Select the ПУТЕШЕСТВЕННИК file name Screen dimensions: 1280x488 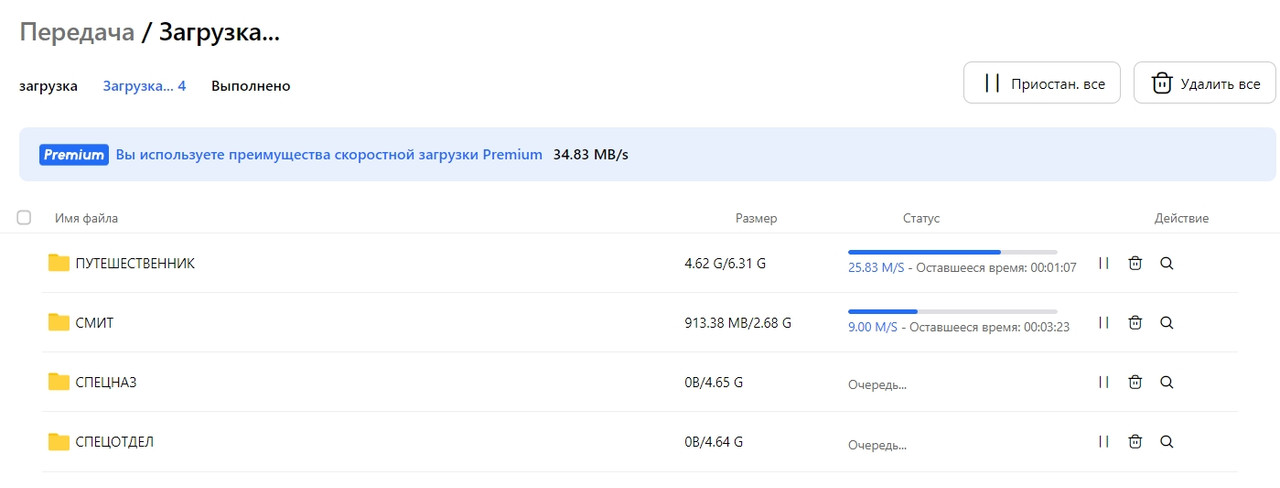[x=135, y=263]
